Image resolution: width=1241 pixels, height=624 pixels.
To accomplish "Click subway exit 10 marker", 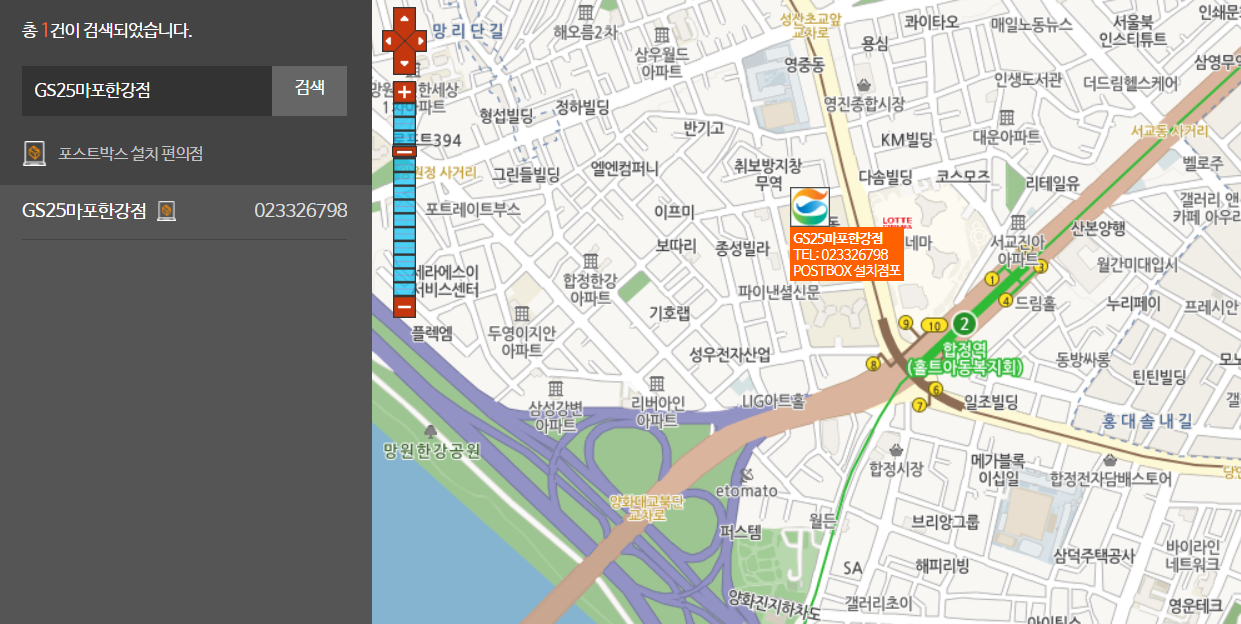I will pyautogui.click(x=935, y=325).
